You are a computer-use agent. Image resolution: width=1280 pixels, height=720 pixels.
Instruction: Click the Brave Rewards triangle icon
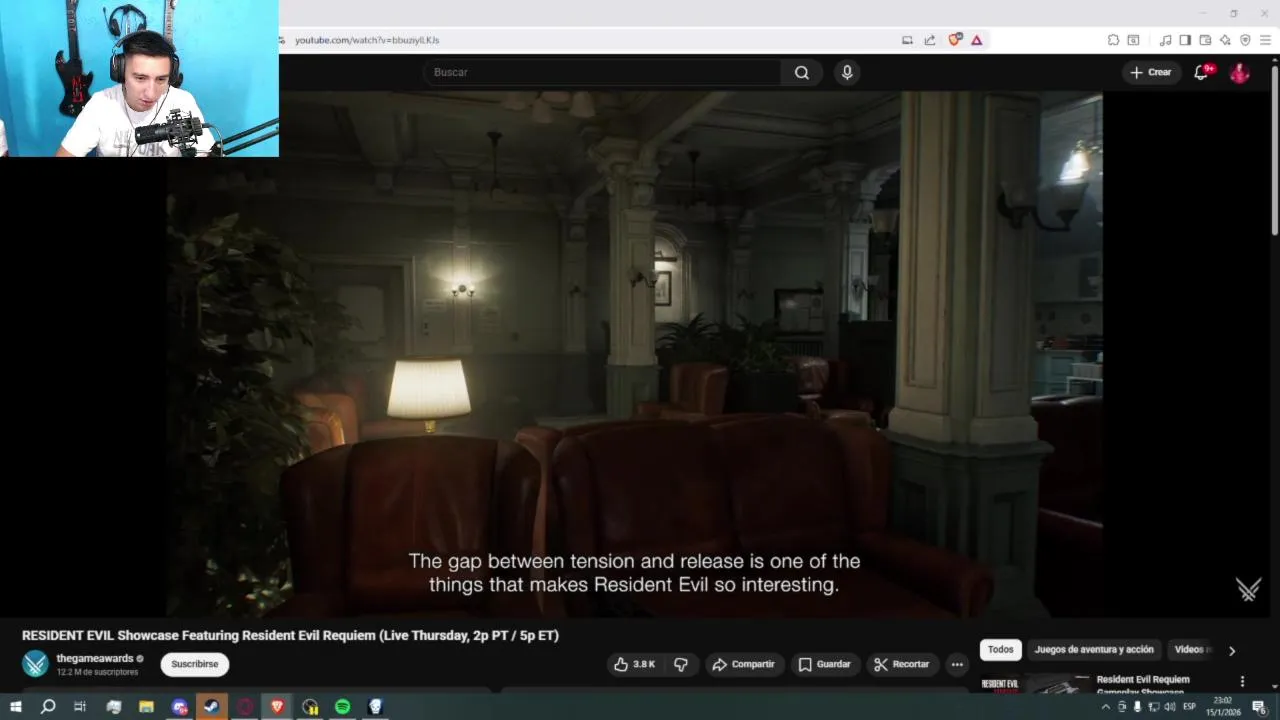point(977,40)
